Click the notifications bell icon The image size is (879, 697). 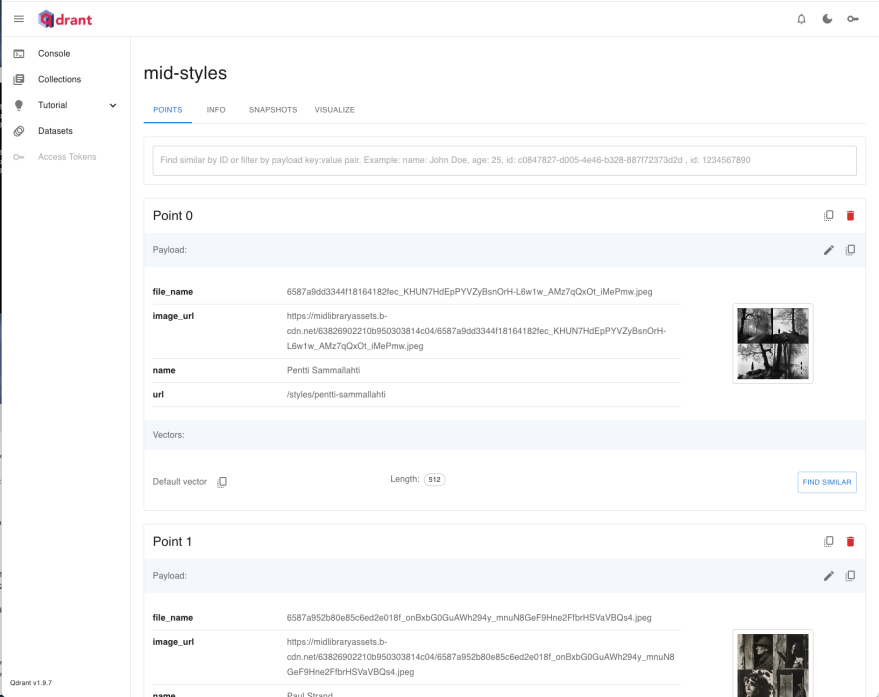coord(801,19)
